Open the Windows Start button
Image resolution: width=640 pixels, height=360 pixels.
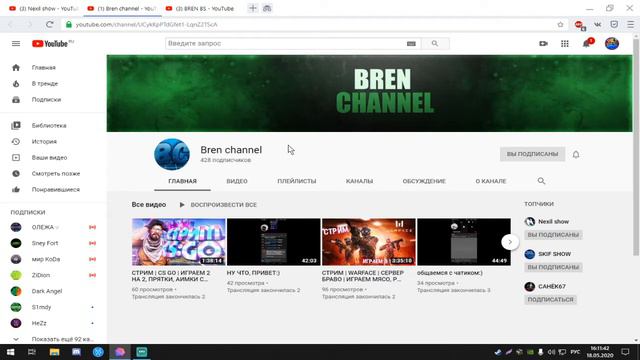click(10, 352)
